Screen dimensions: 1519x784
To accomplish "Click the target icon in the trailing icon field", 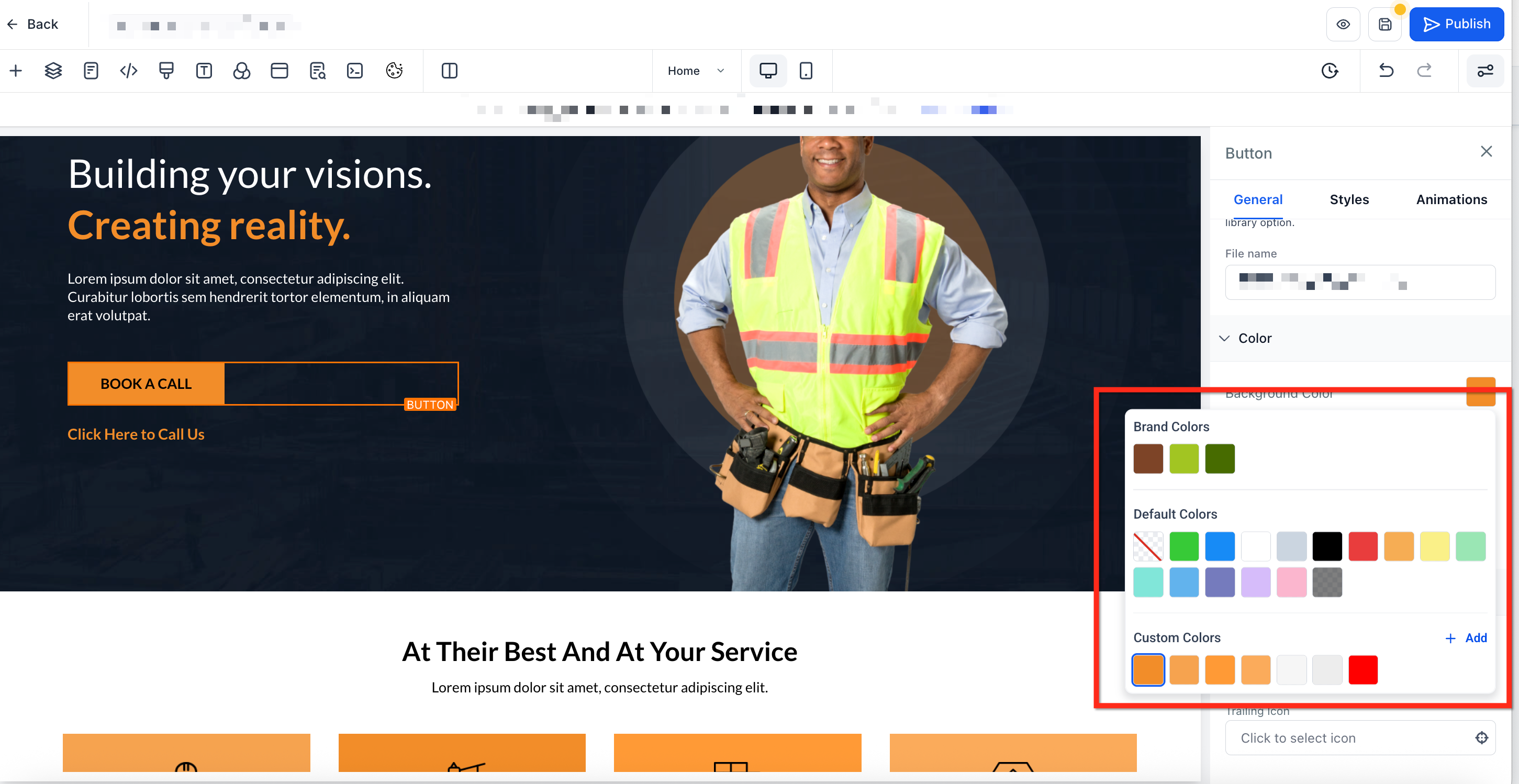I will click(1481, 737).
